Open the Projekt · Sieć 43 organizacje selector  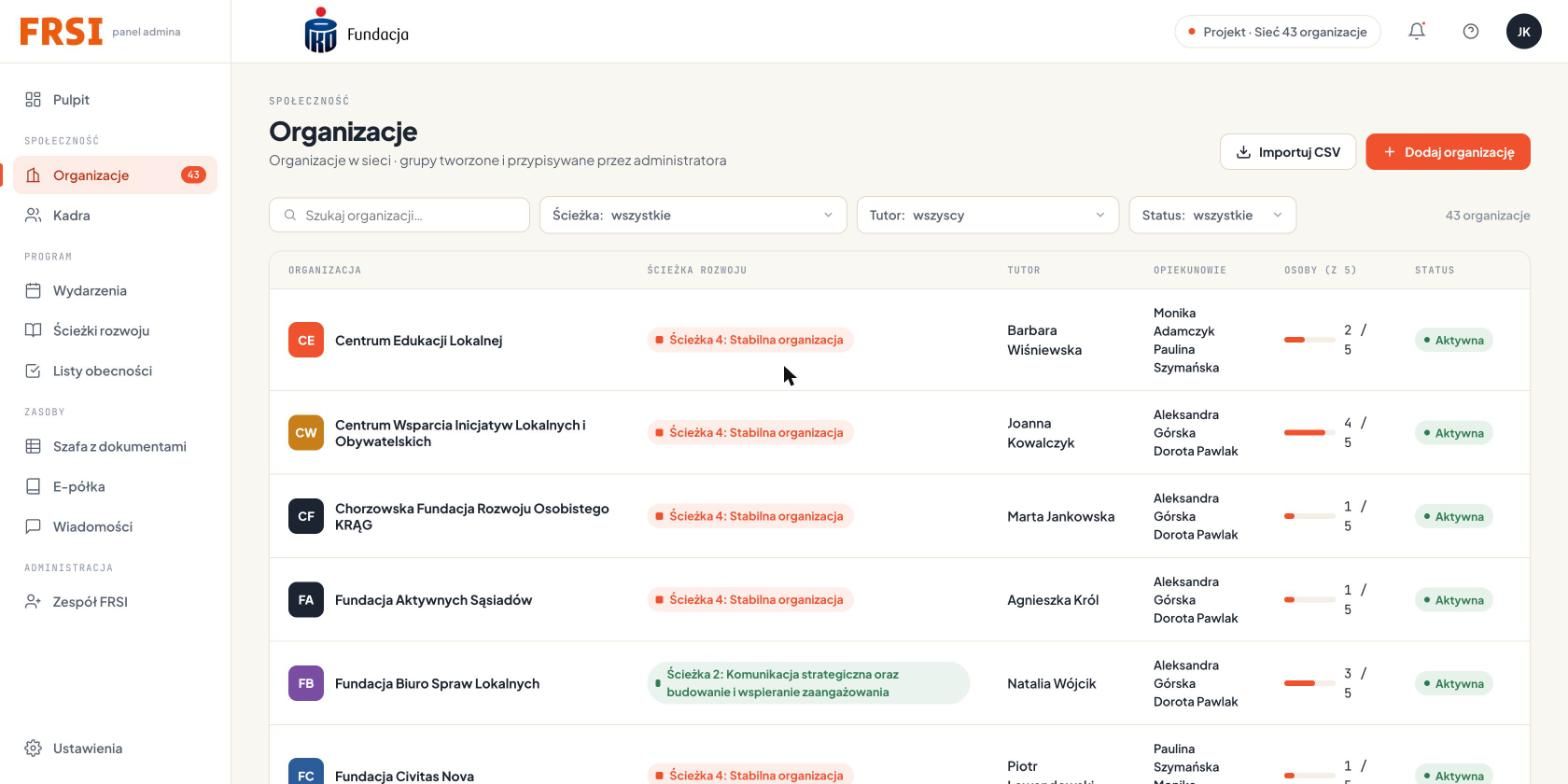(1277, 31)
